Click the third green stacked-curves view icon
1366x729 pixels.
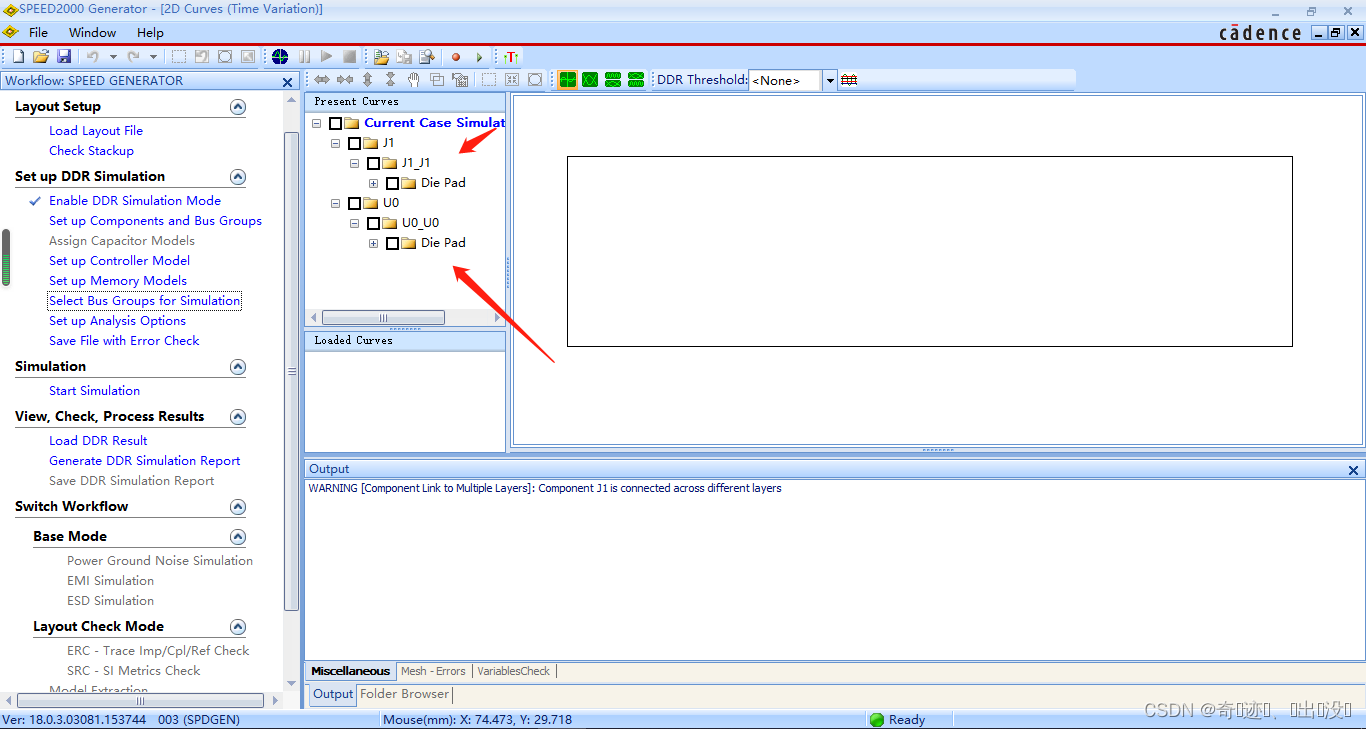(x=613, y=80)
